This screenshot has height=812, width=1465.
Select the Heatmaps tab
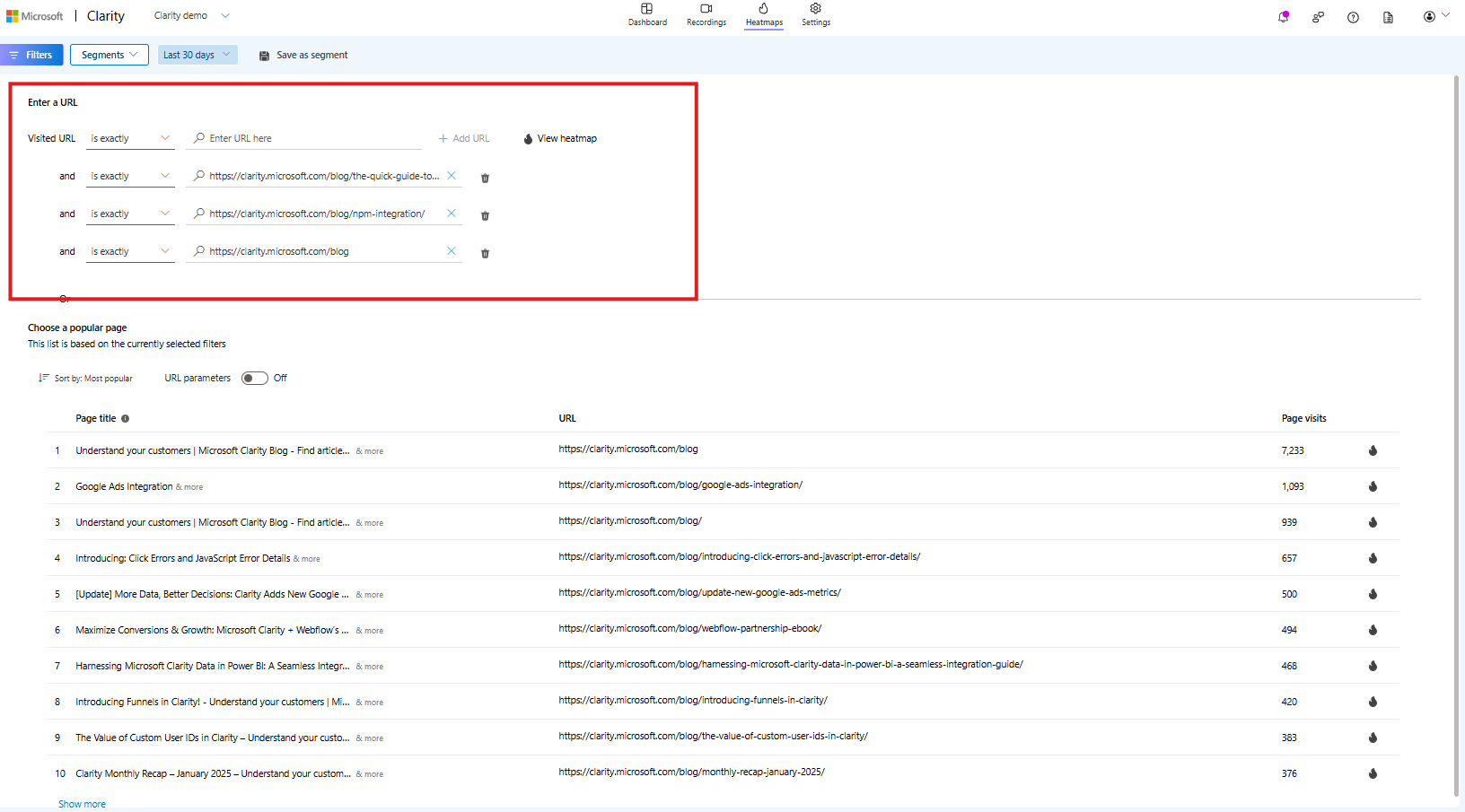click(764, 15)
